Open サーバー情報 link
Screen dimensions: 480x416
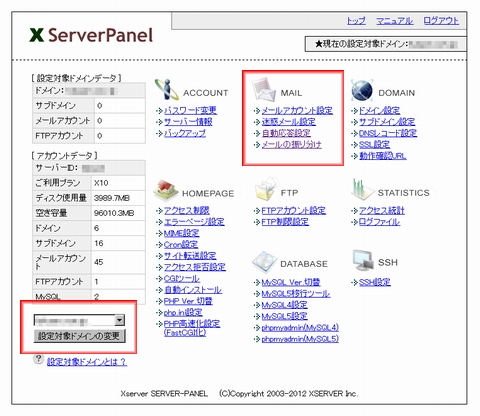click(x=188, y=122)
